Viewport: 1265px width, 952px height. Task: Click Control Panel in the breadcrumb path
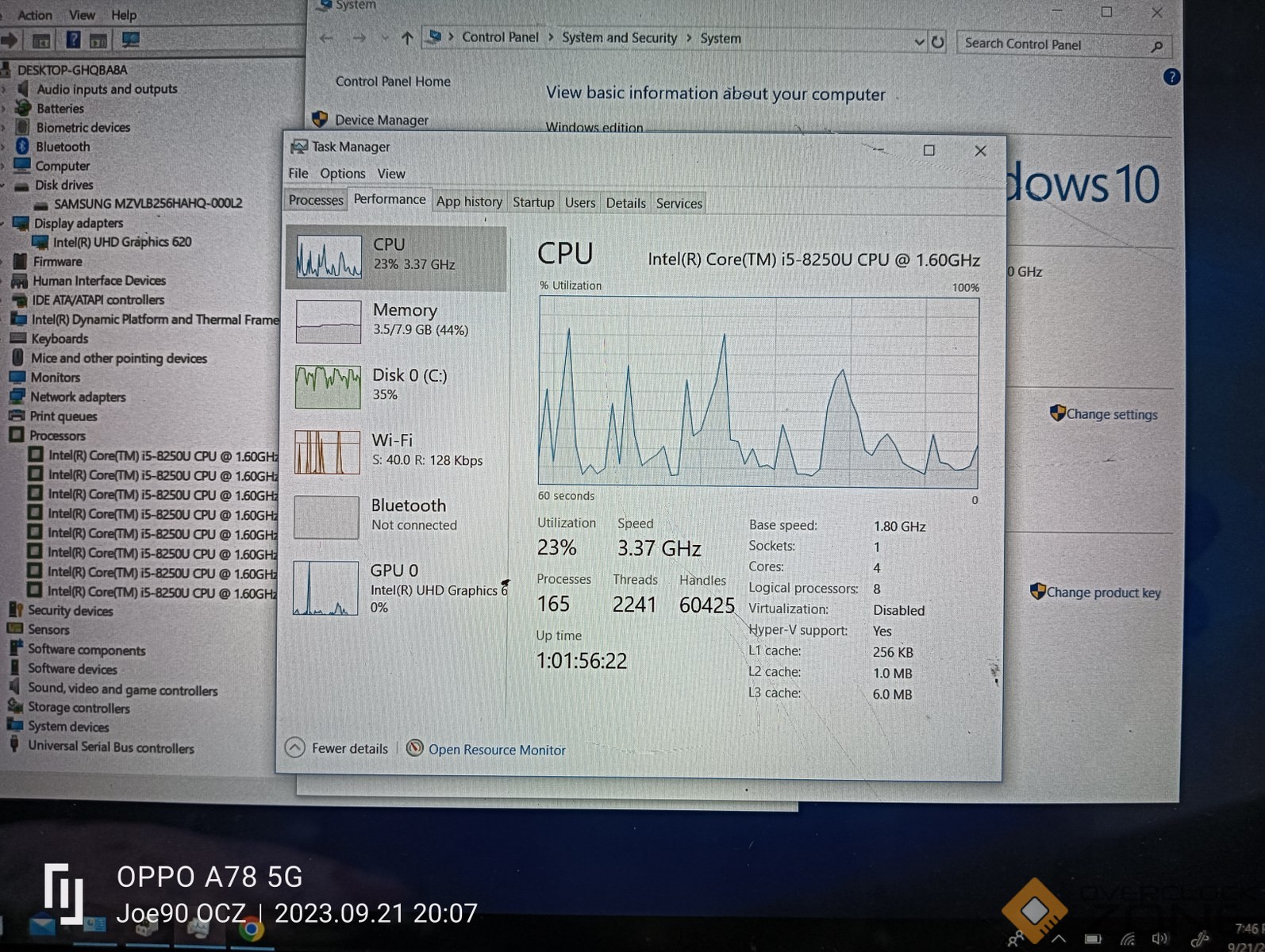(x=500, y=37)
